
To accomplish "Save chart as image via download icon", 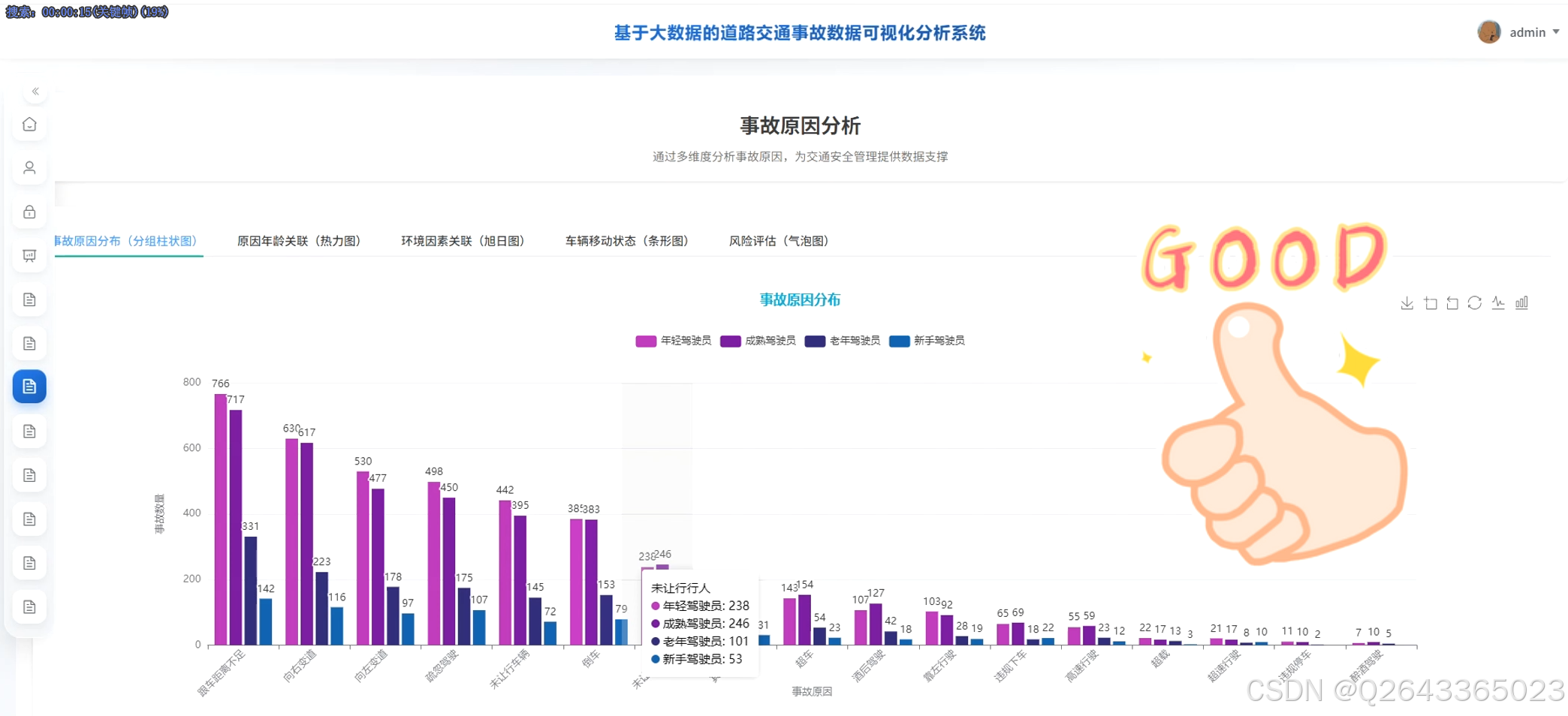I will click(1407, 303).
